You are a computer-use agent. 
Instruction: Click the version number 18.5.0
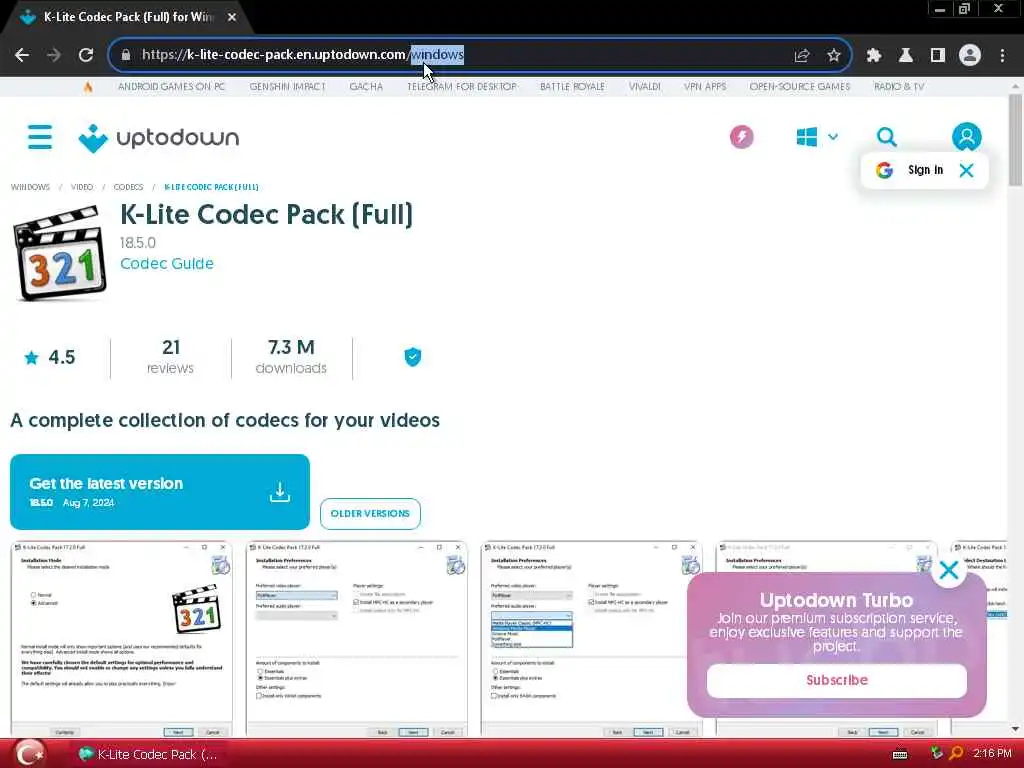[x=138, y=243]
